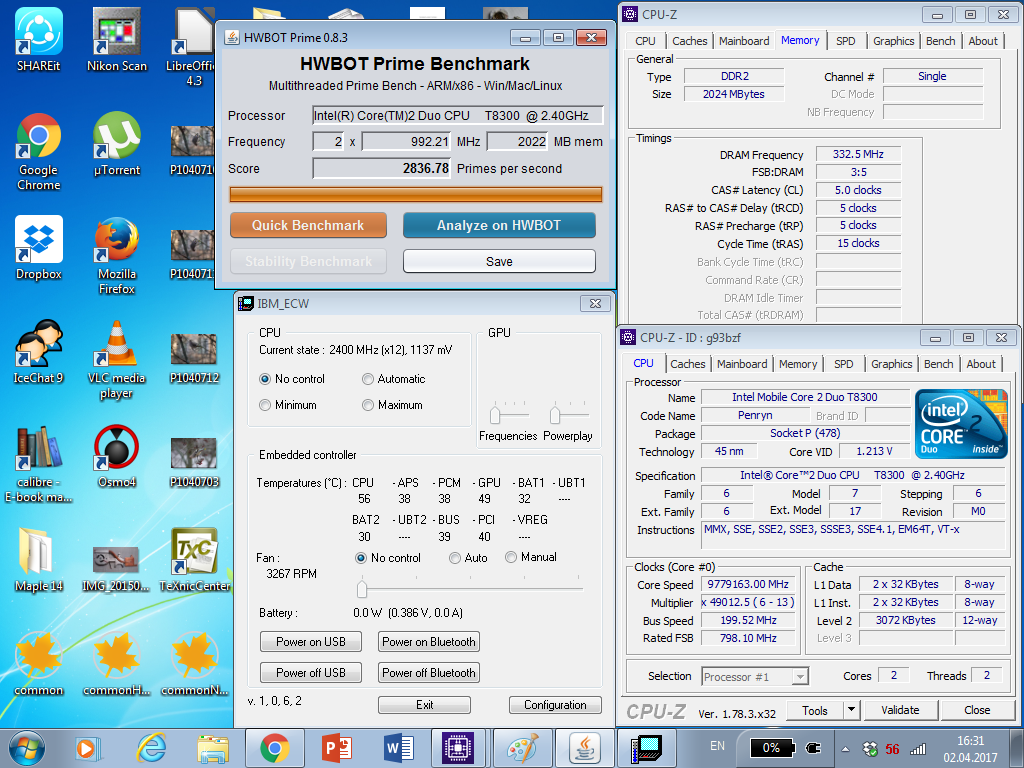Click the tray icon beside the red 56
1024x768 pixels.
(870, 749)
